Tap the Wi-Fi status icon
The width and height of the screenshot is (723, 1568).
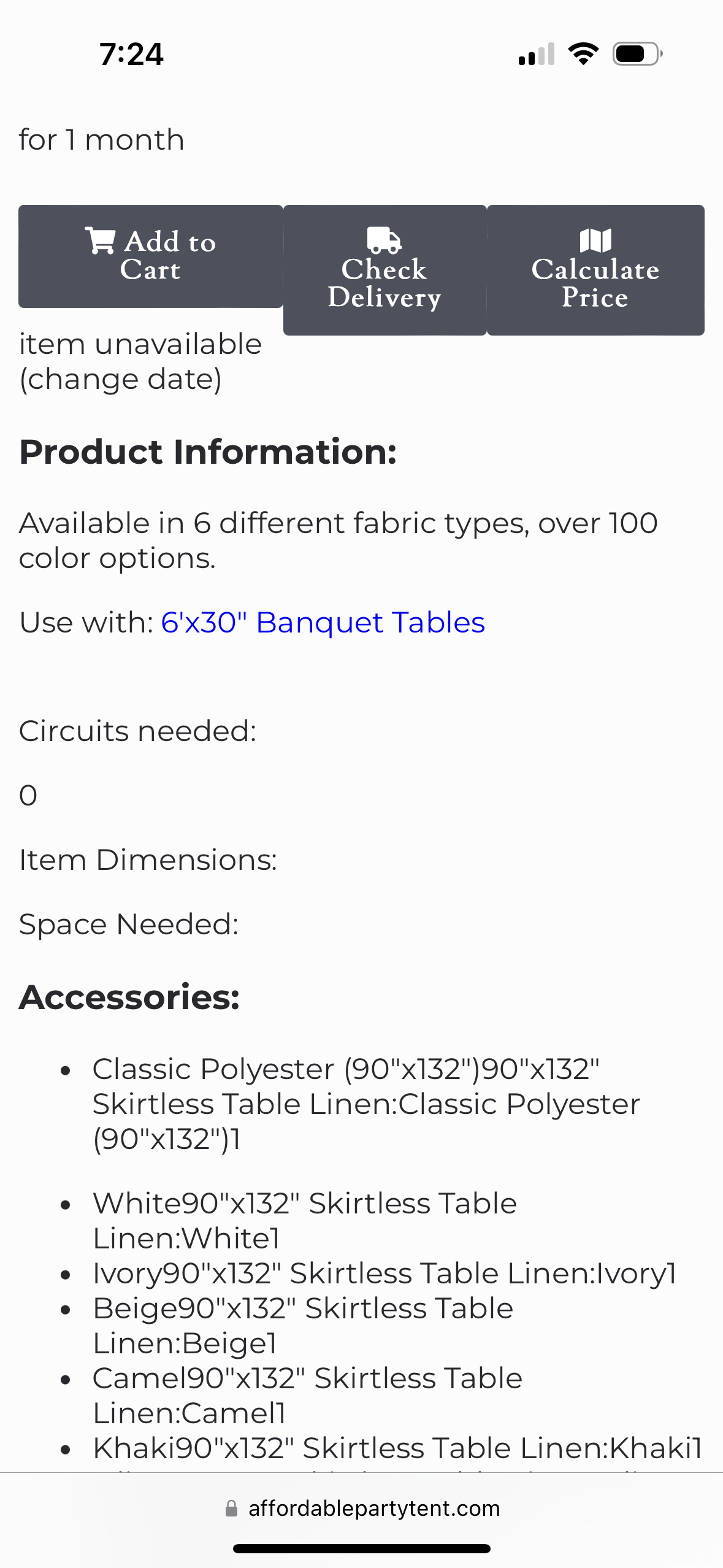pos(583,54)
